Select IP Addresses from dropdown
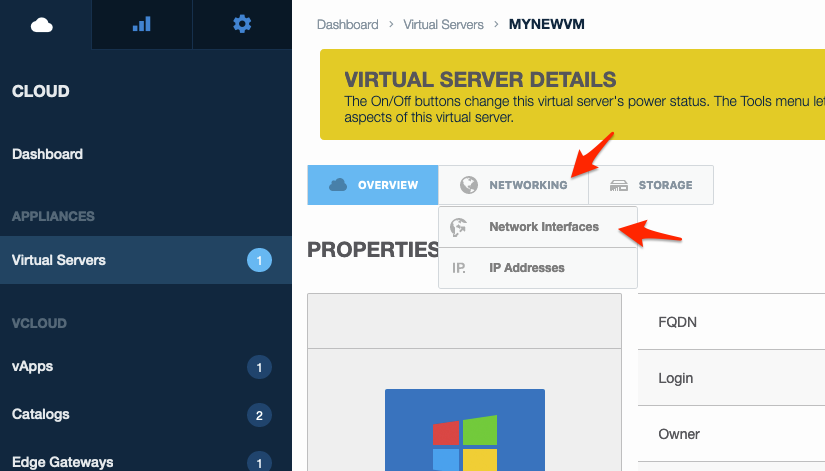 538,268
